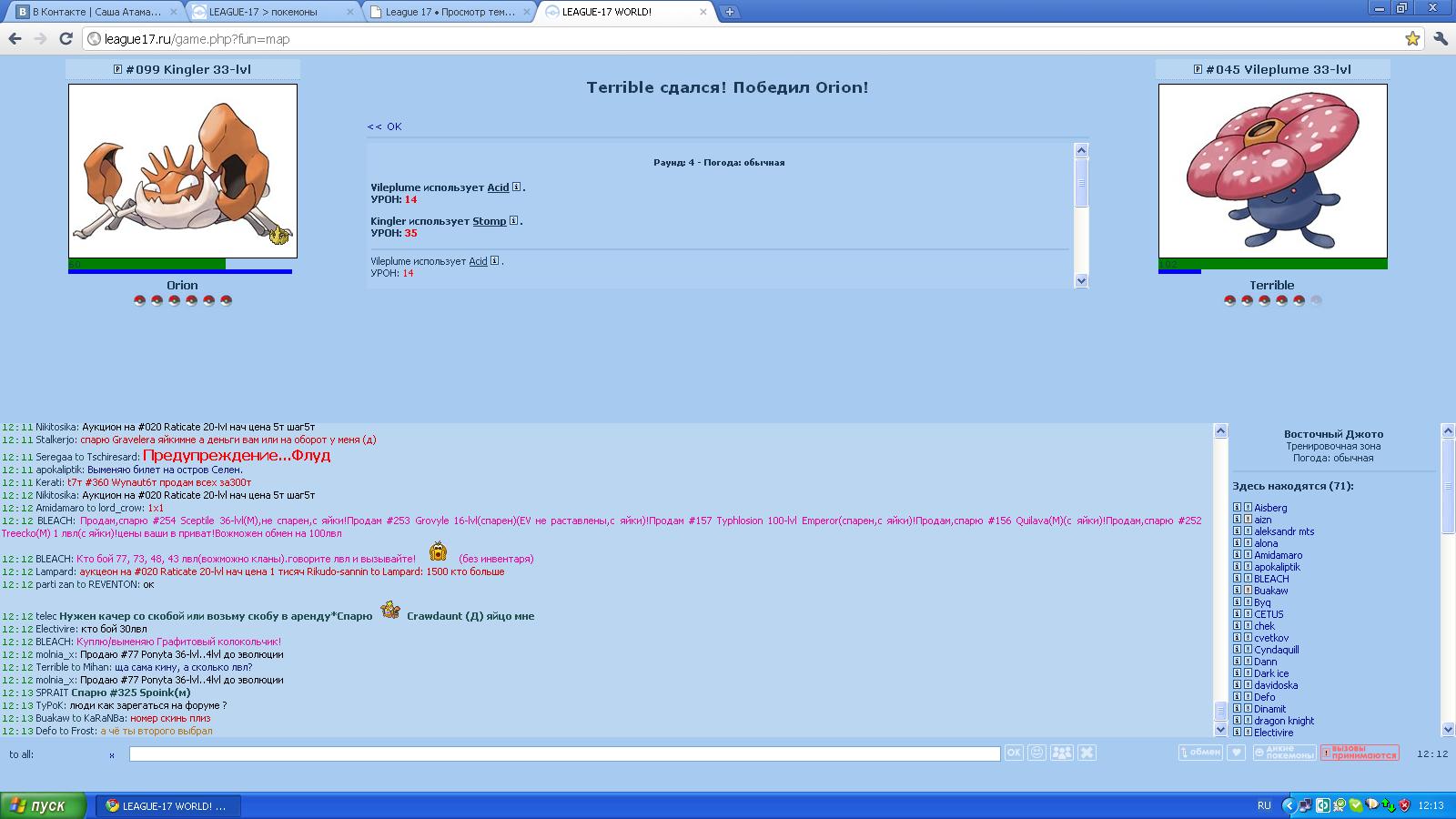The height and width of the screenshot is (819, 1456).
Task: Open user Amidamaro from the list
Action: tap(1278, 555)
